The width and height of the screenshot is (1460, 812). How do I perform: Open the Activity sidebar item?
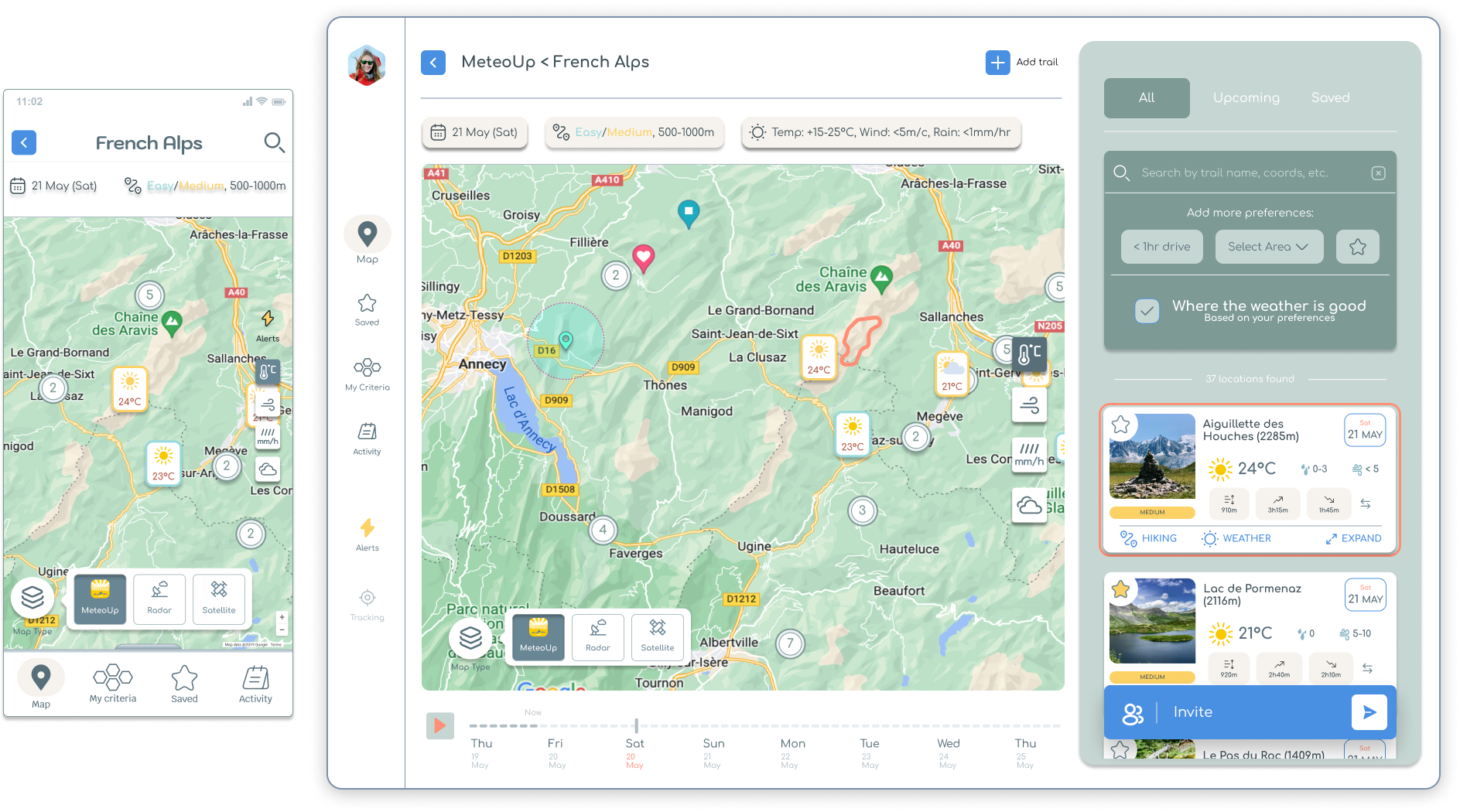point(367,438)
